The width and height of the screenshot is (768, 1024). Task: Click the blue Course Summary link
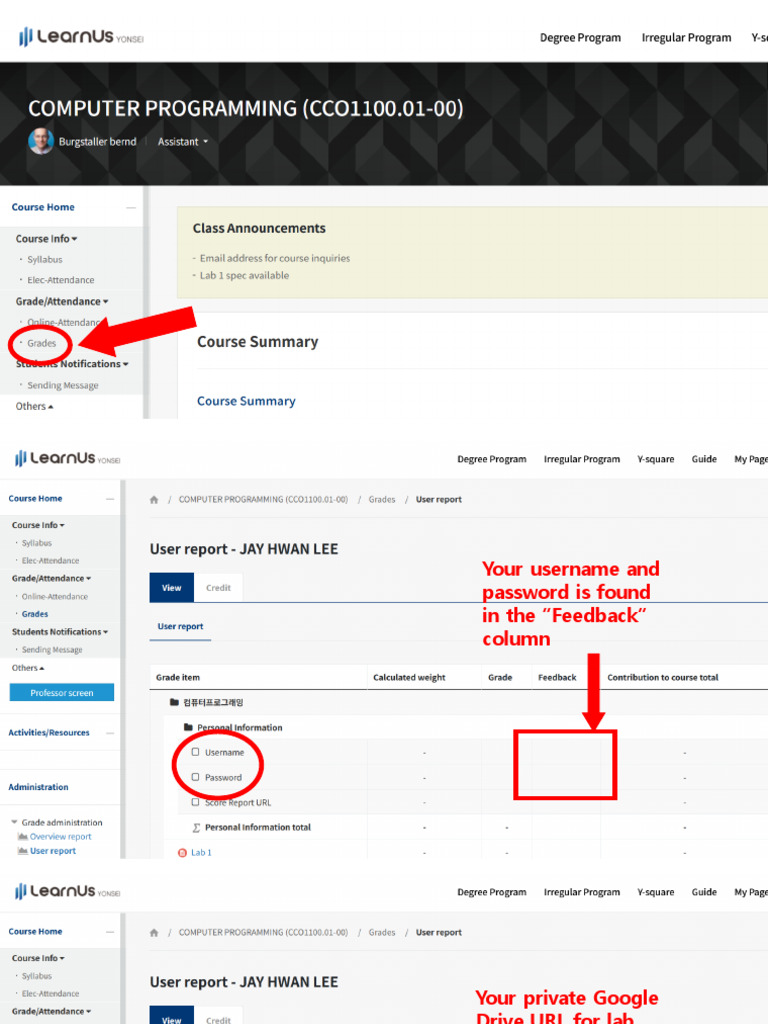click(246, 401)
